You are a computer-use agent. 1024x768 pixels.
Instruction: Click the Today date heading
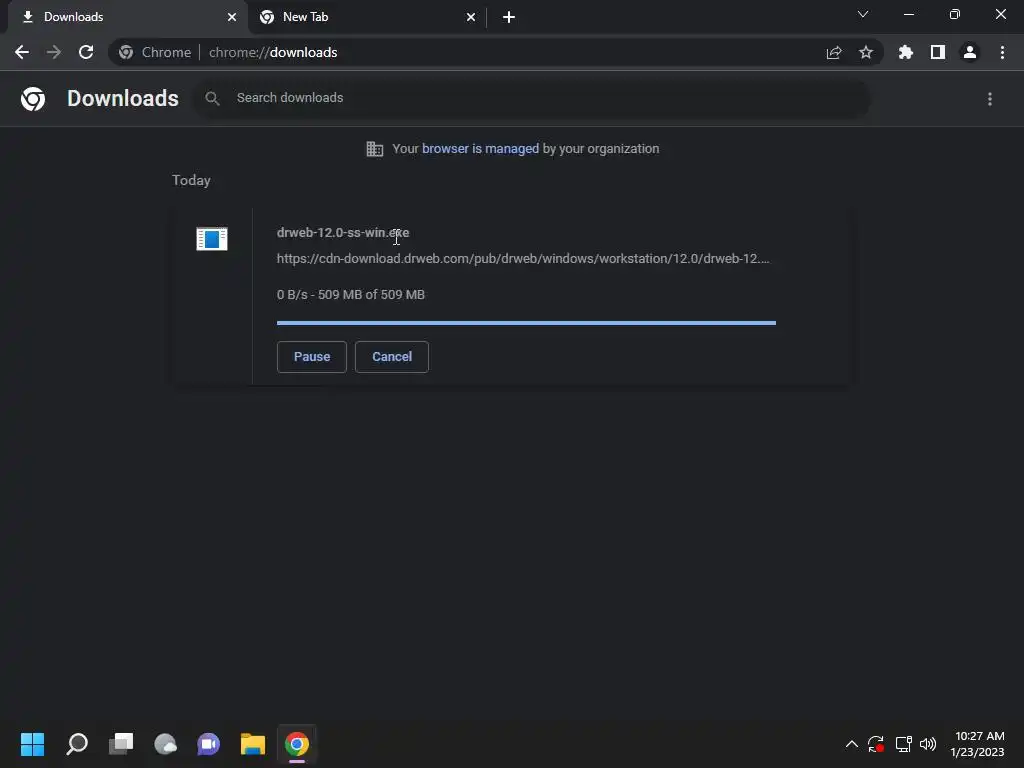(191, 180)
